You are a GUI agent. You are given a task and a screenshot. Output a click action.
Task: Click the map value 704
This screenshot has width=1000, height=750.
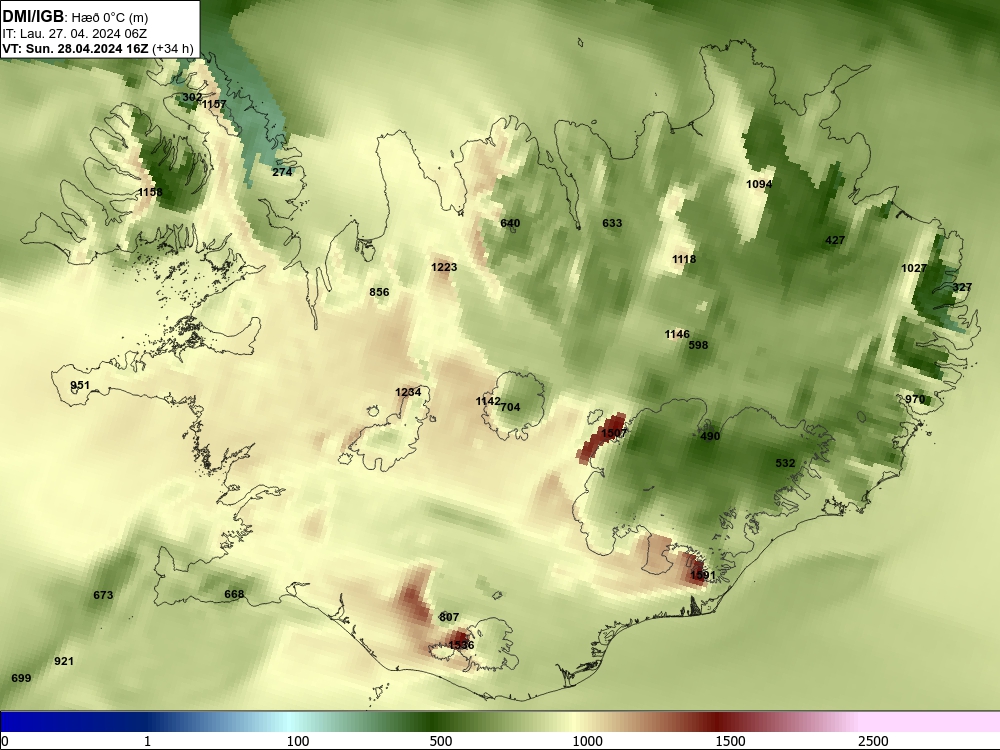coord(510,407)
